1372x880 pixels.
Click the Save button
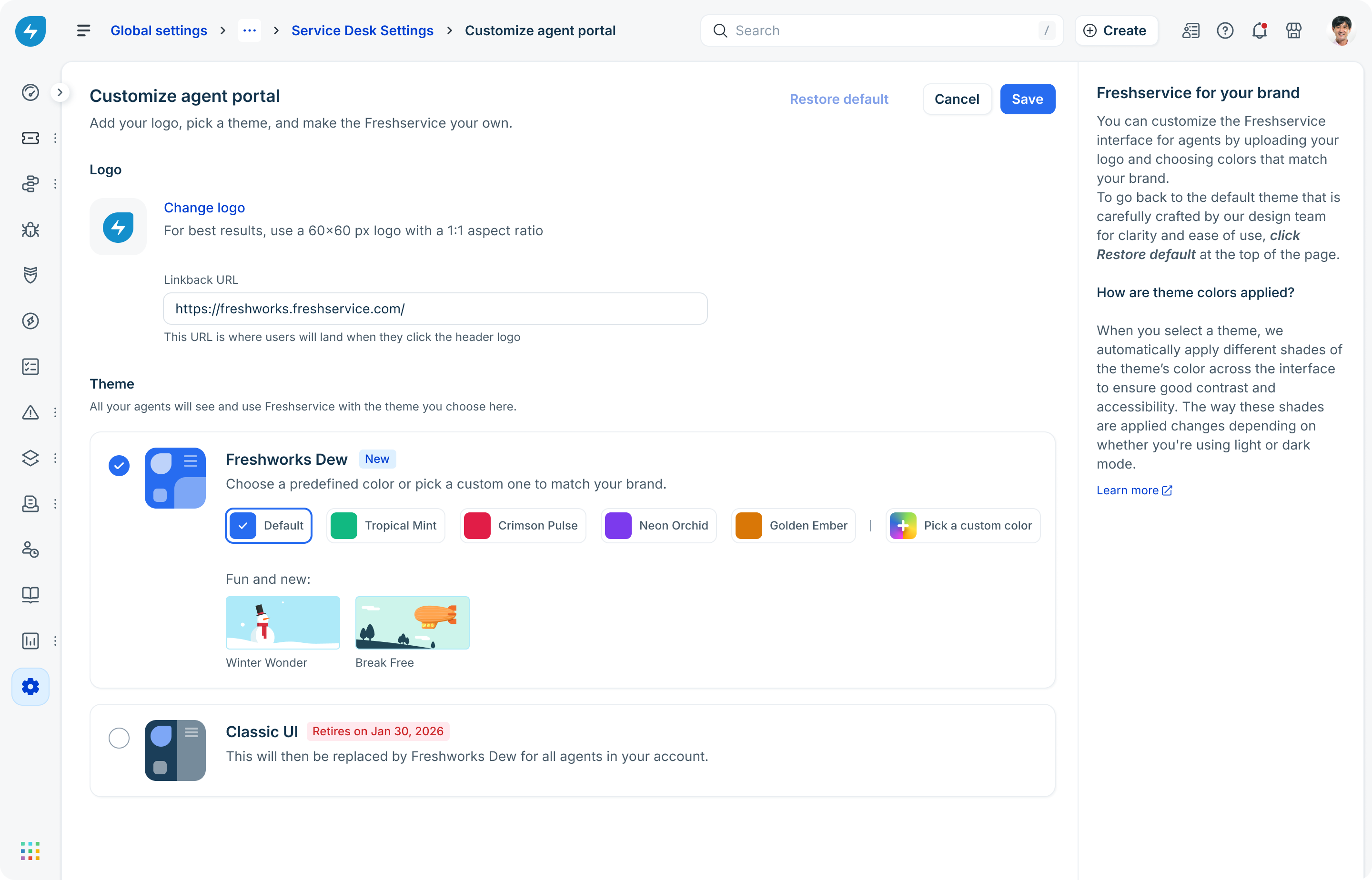[x=1027, y=100]
